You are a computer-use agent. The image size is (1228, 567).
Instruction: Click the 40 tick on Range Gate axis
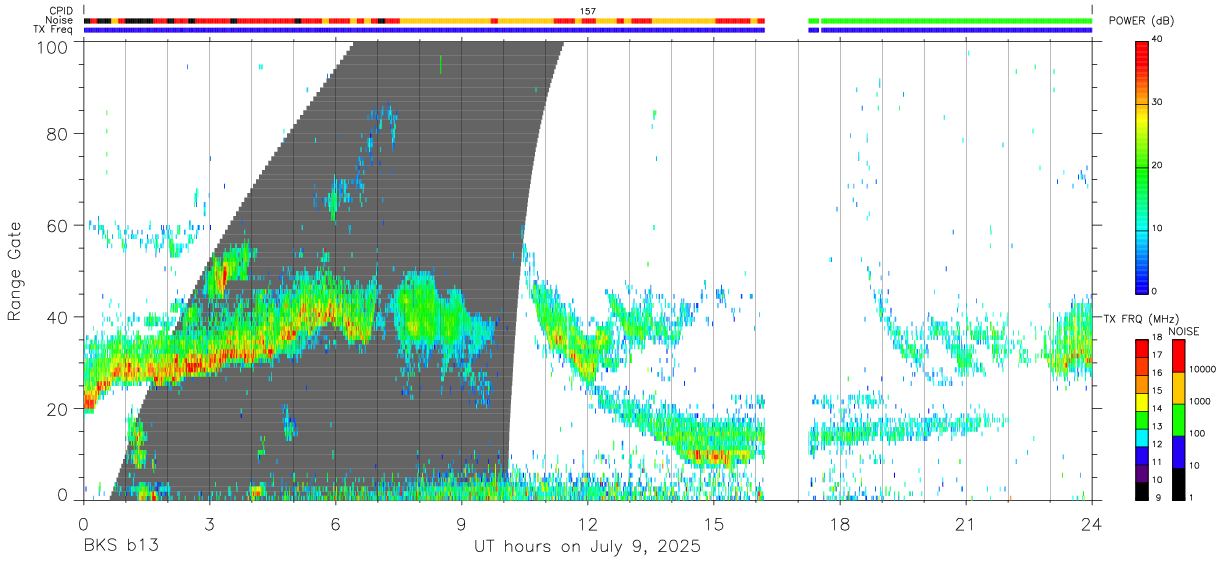(x=59, y=318)
